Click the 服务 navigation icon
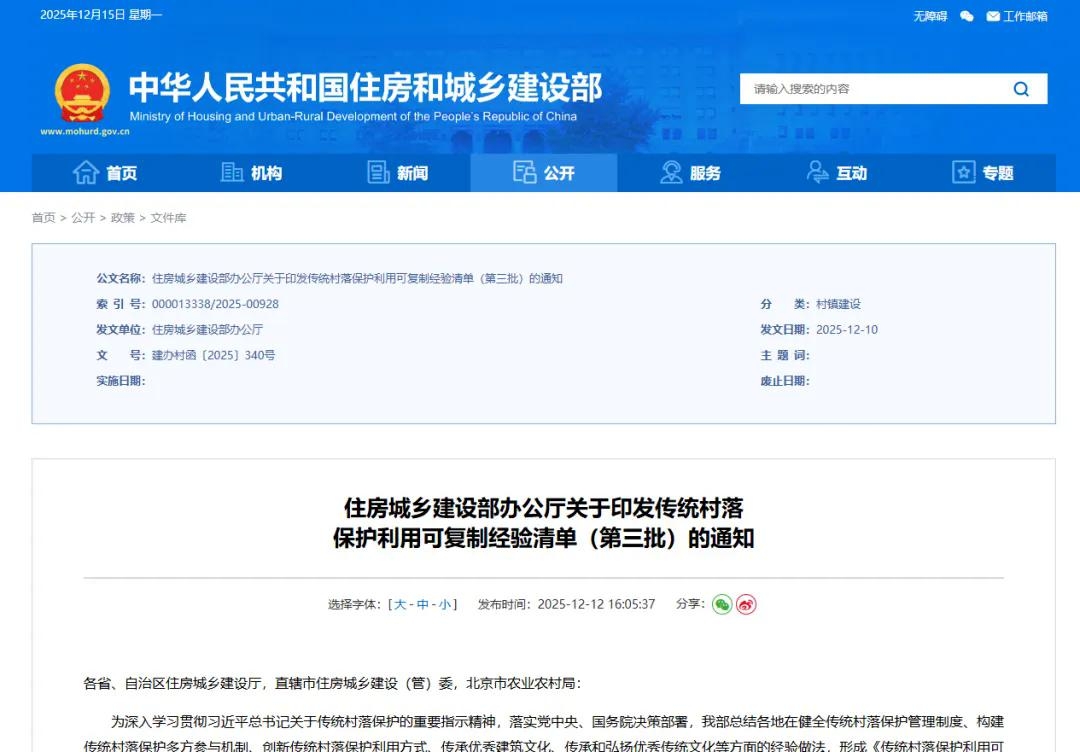The image size is (1080, 752). coord(671,173)
